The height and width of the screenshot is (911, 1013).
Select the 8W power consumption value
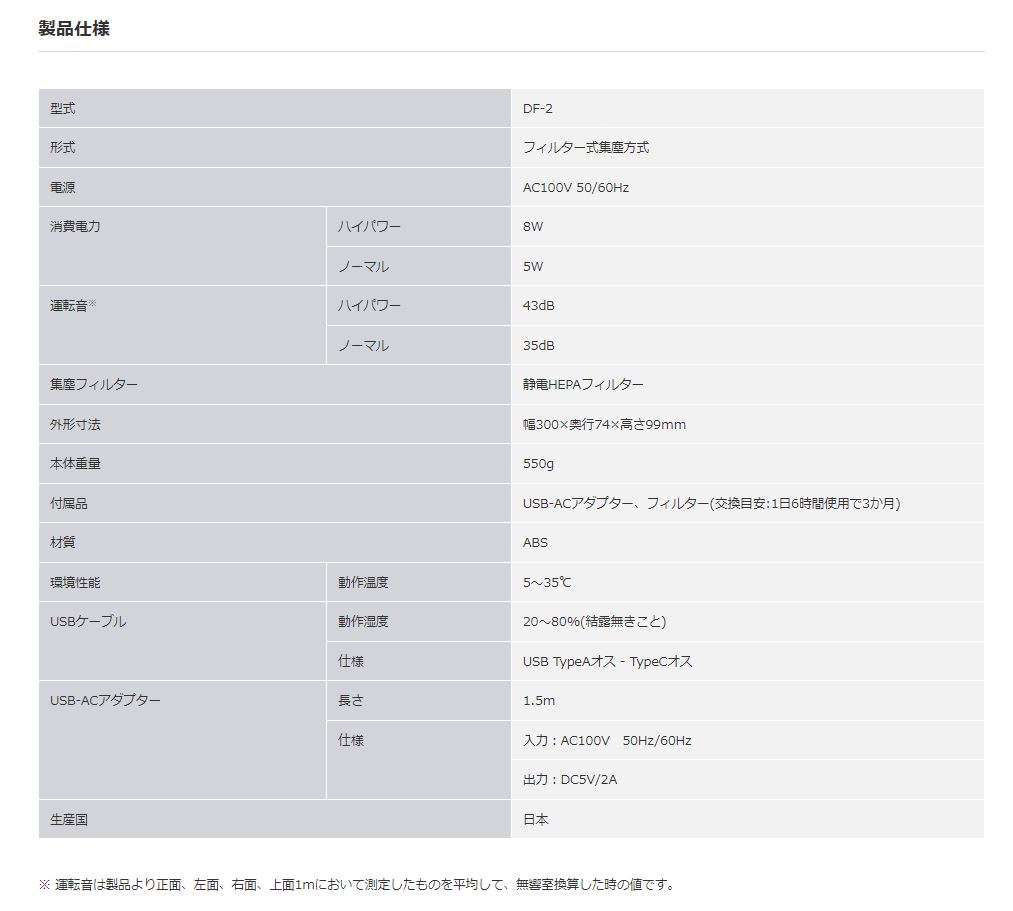[x=533, y=226]
